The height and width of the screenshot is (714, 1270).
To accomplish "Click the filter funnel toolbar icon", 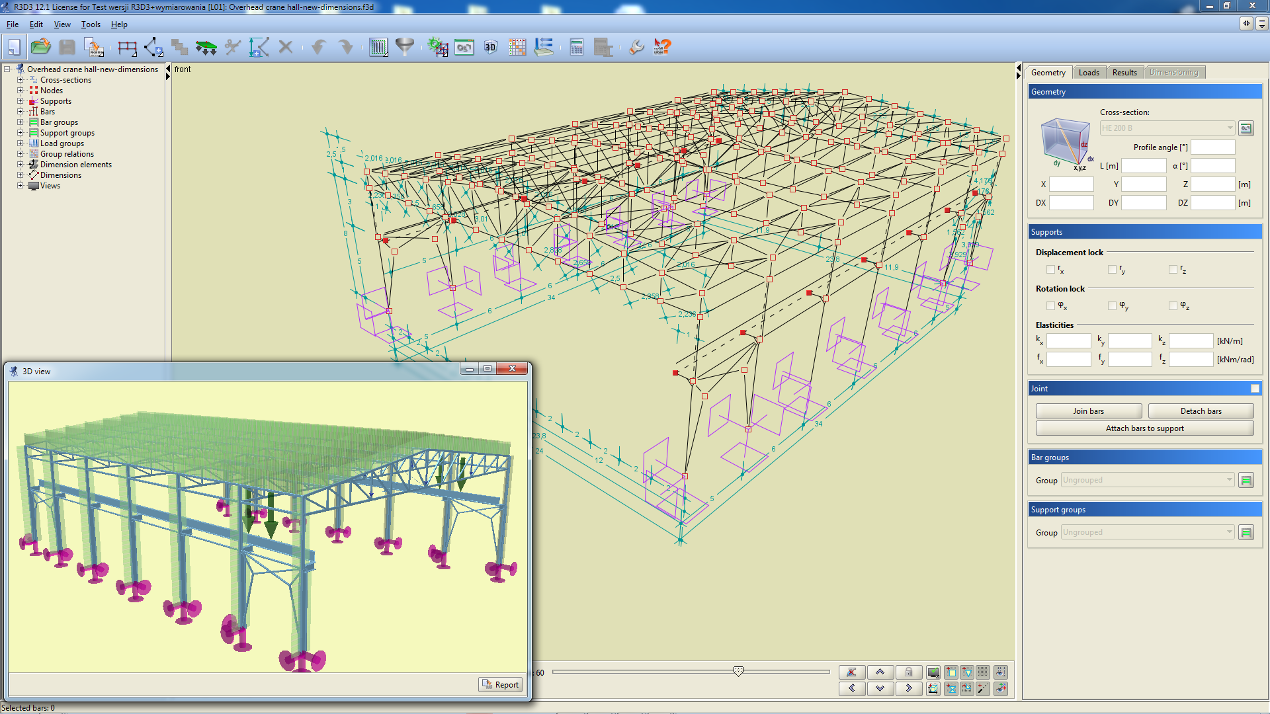I will 405,46.
